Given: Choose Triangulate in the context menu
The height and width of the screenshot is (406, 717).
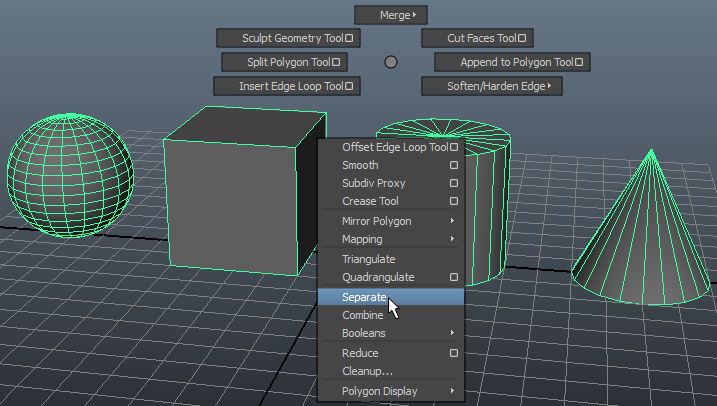Looking at the screenshot, I should coord(368,259).
